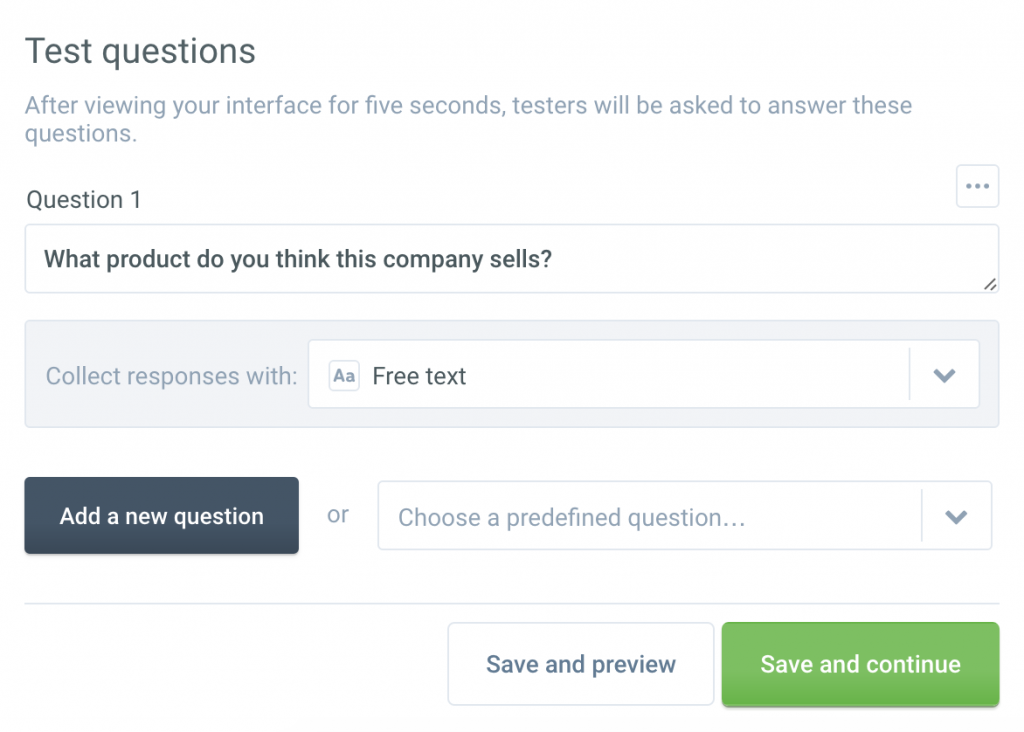1024x732 pixels.
Task: Expand the Free text chevron arrow
Action: 944,376
